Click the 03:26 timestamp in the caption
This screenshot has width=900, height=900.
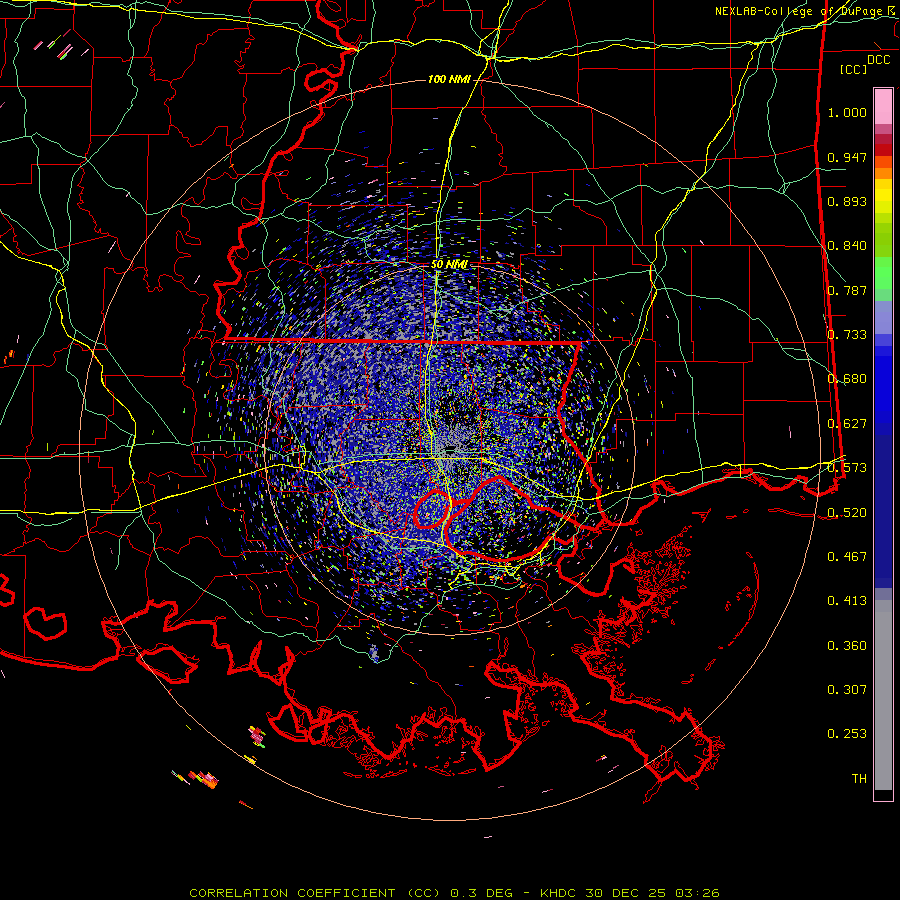(697, 893)
